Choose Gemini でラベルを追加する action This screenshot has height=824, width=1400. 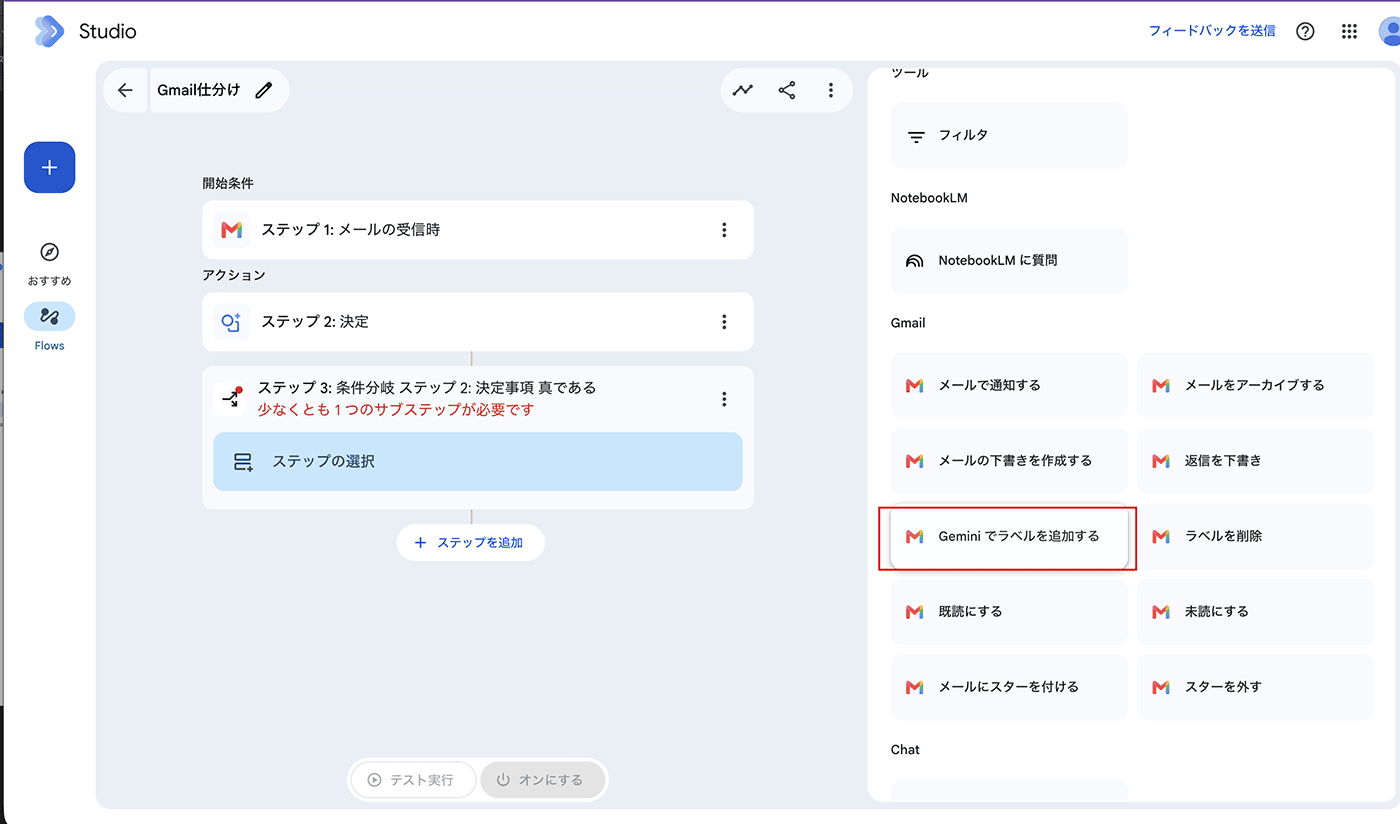pos(1009,537)
